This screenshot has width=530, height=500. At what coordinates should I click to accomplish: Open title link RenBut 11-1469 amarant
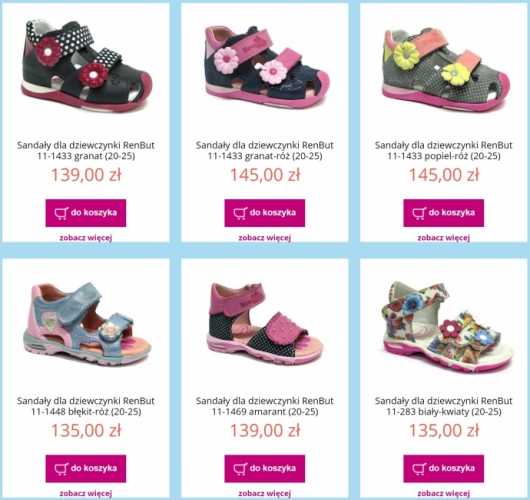[265, 406]
